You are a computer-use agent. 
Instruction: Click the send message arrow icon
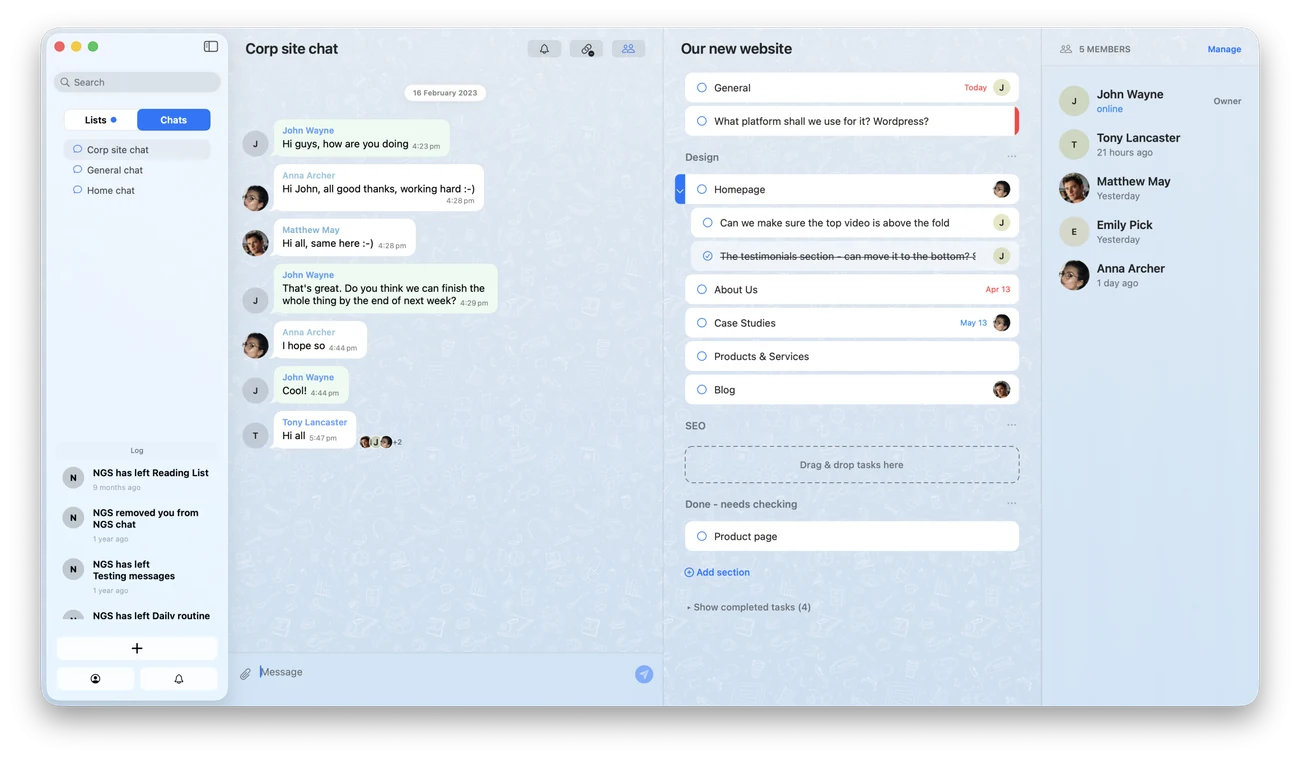pyautogui.click(x=644, y=674)
